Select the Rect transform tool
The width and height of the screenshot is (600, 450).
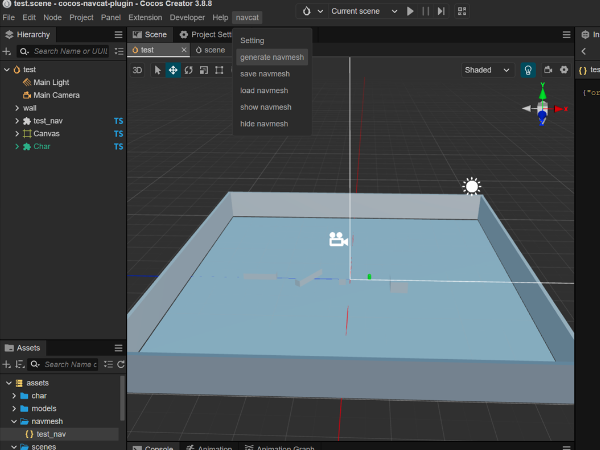(x=219, y=70)
